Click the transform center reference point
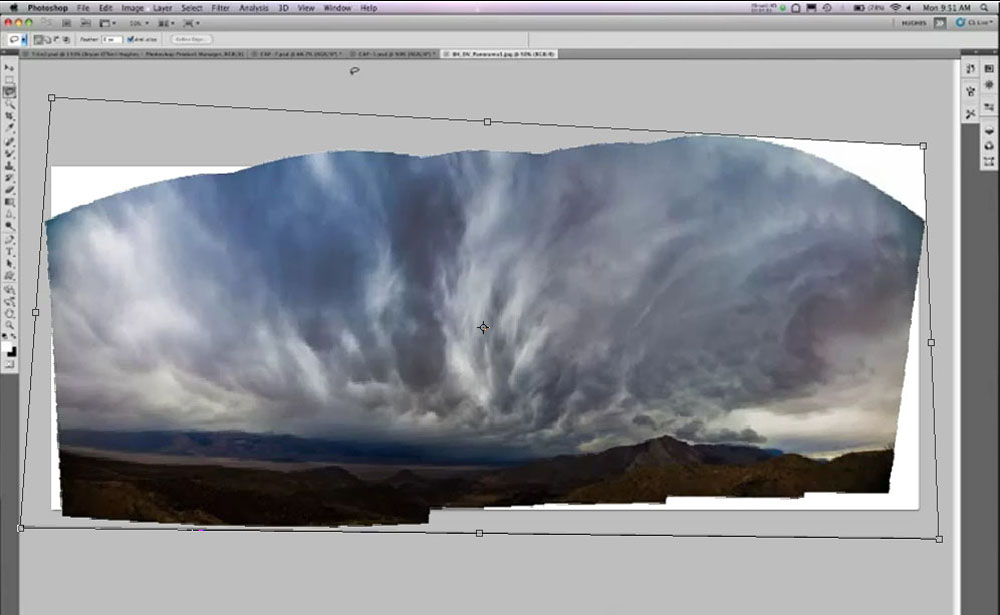1000x615 pixels. (483, 327)
